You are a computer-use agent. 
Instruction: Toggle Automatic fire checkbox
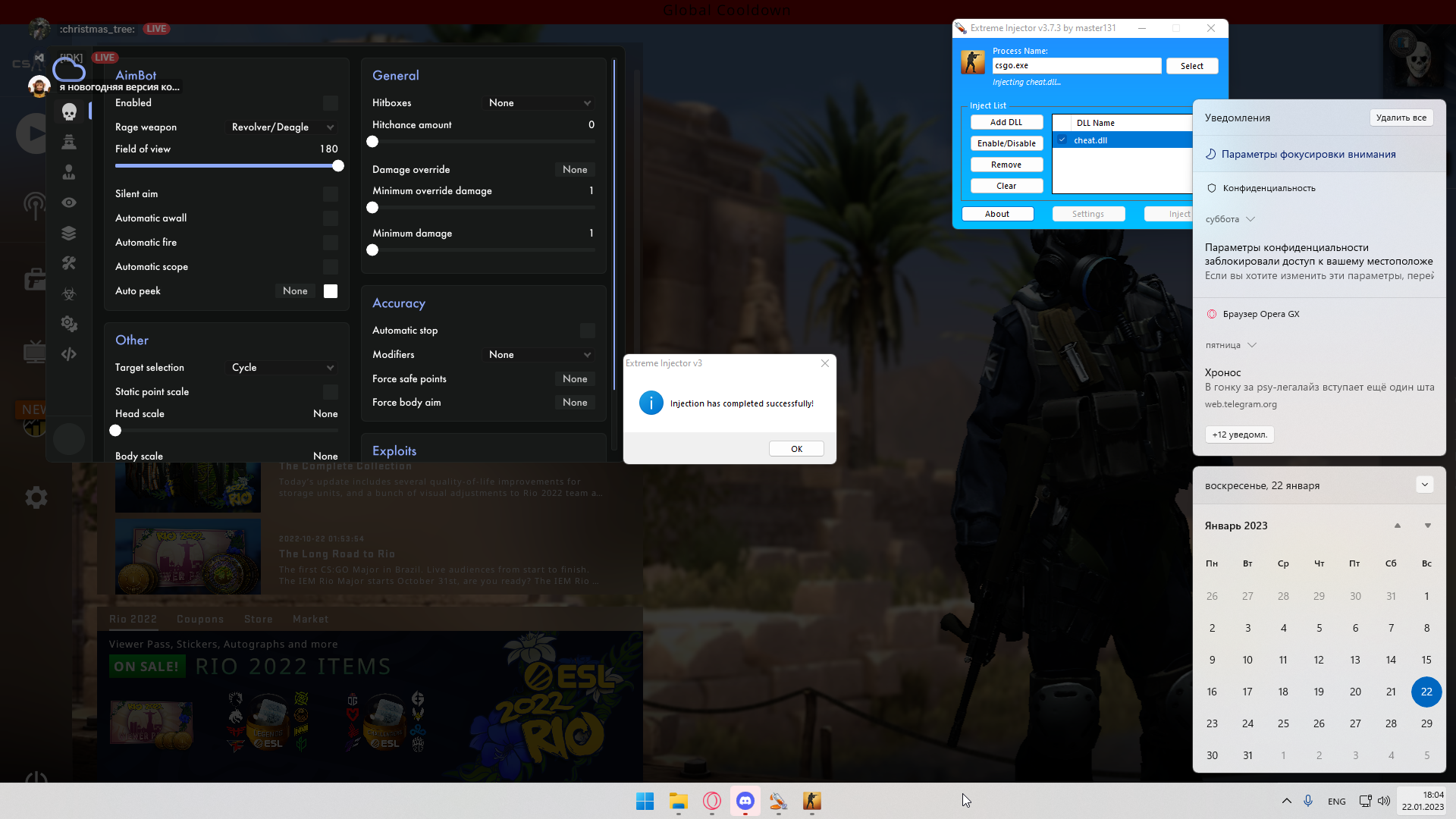click(331, 243)
